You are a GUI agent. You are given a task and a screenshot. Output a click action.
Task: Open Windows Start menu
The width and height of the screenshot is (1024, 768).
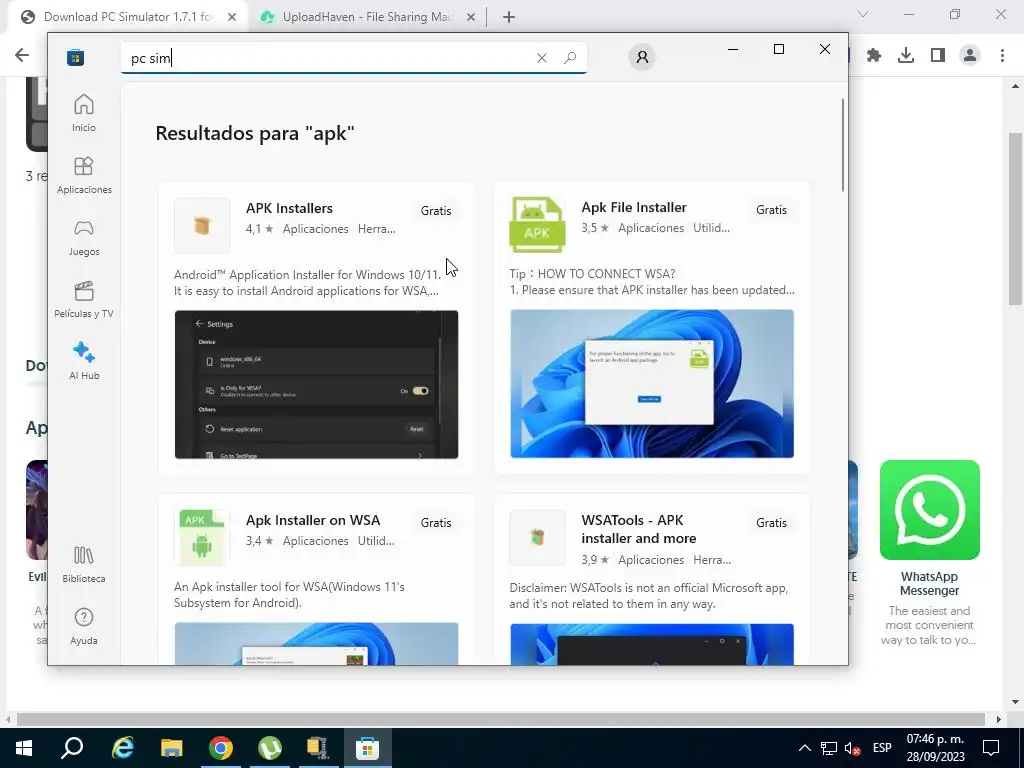(x=24, y=748)
